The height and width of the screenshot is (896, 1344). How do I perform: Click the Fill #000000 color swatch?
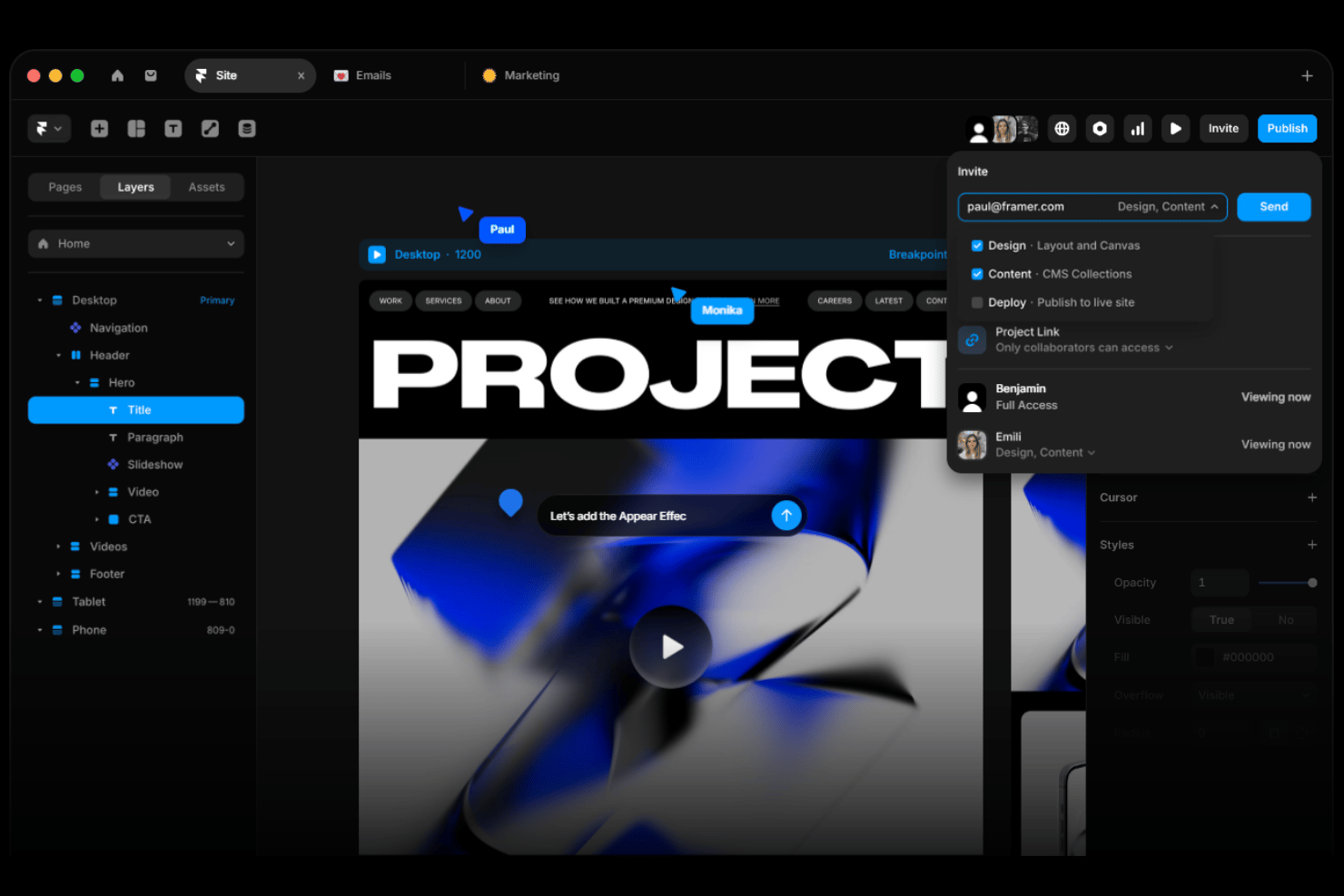(1205, 657)
